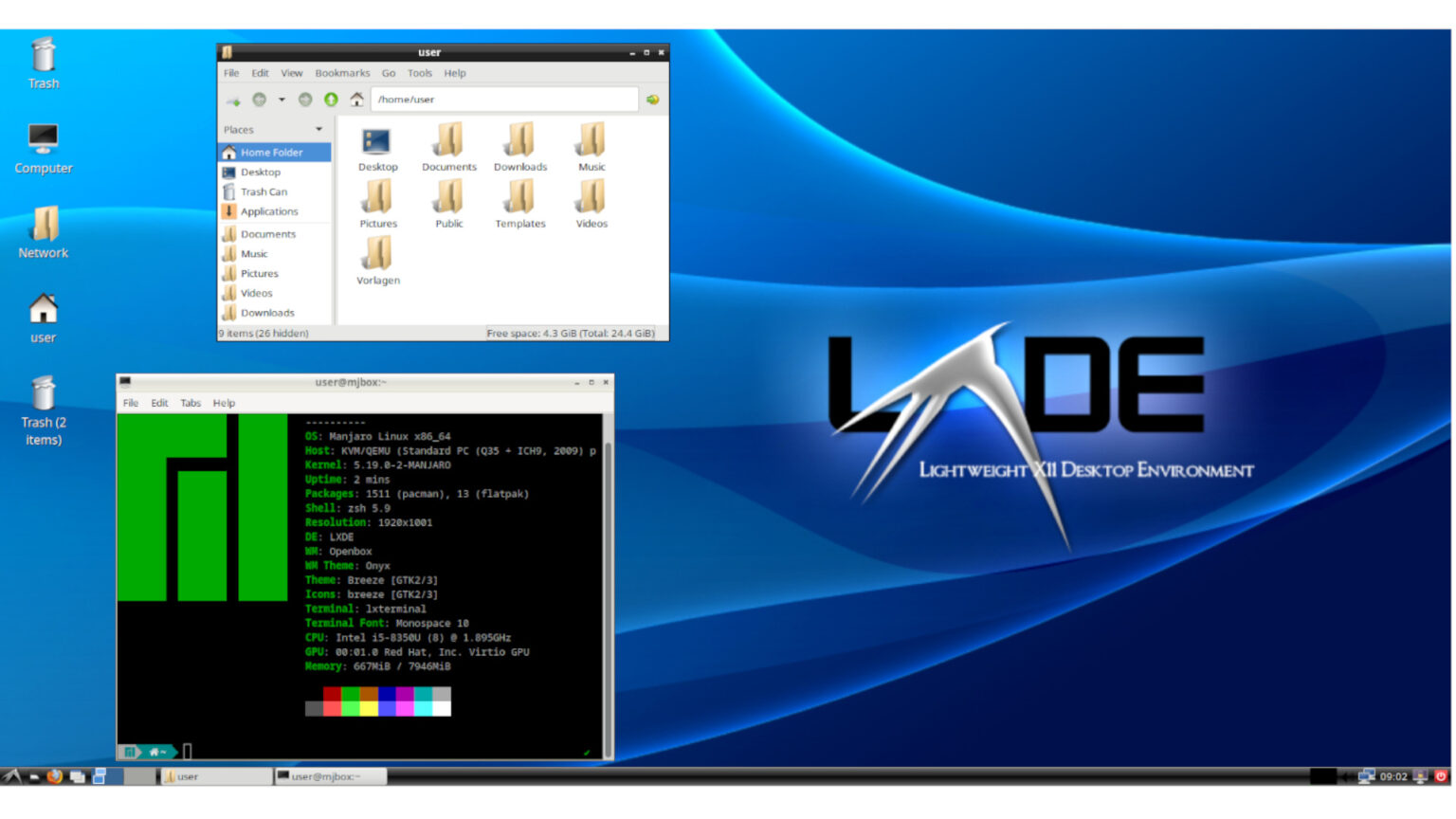Viewport: 1456px width, 819px height.
Task: Click the Show Desktop taskbar icon
Action: [x=35, y=776]
